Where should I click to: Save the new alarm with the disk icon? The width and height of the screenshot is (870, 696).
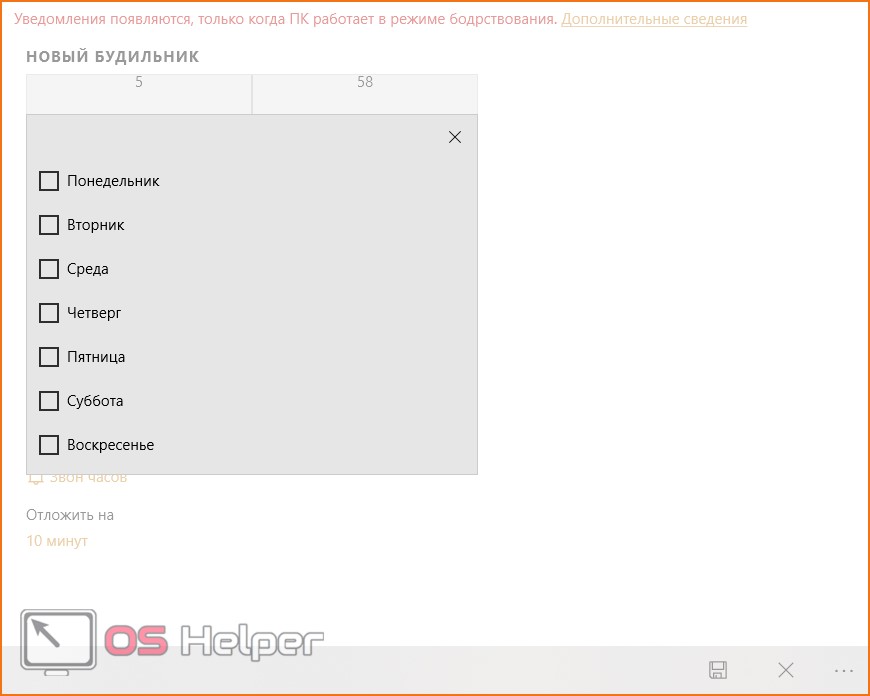point(718,670)
